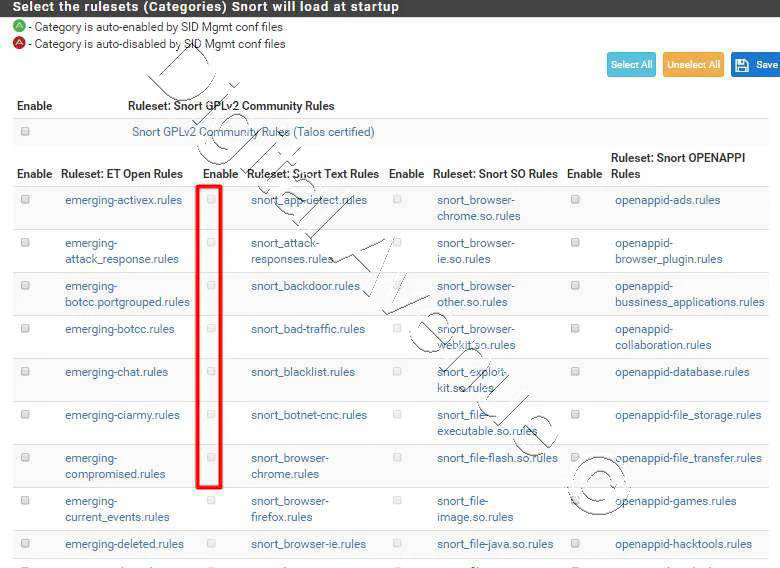Open emerging-botcc.rules link
The height and width of the screenshot is (568, 780).
click(119, 329)
